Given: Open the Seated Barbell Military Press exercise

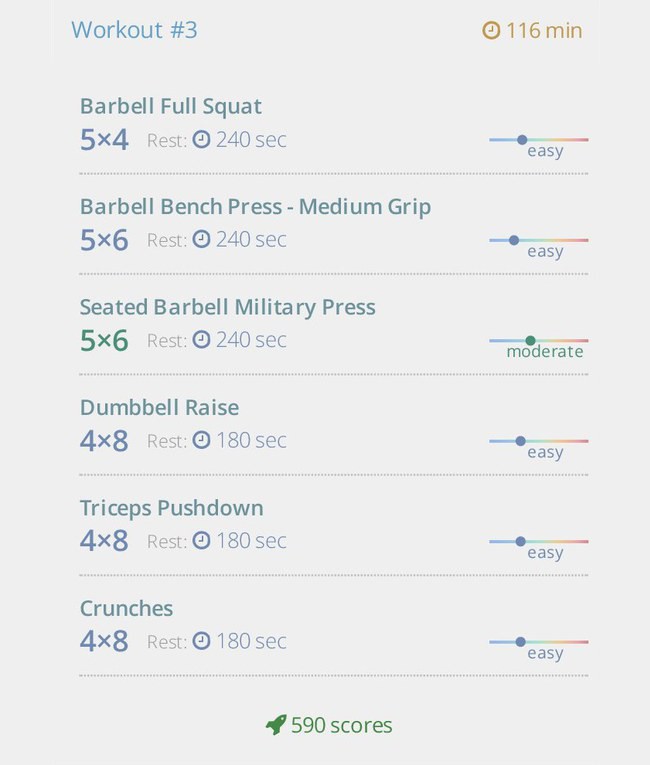Looking at the screenshot, I should click(x=227, y=307).
